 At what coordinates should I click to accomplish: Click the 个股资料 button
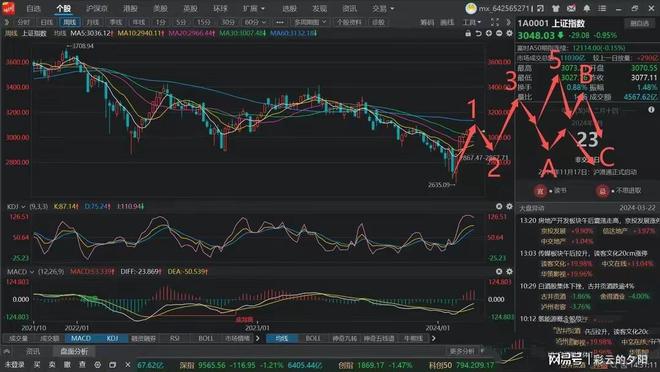coord(349,22)
